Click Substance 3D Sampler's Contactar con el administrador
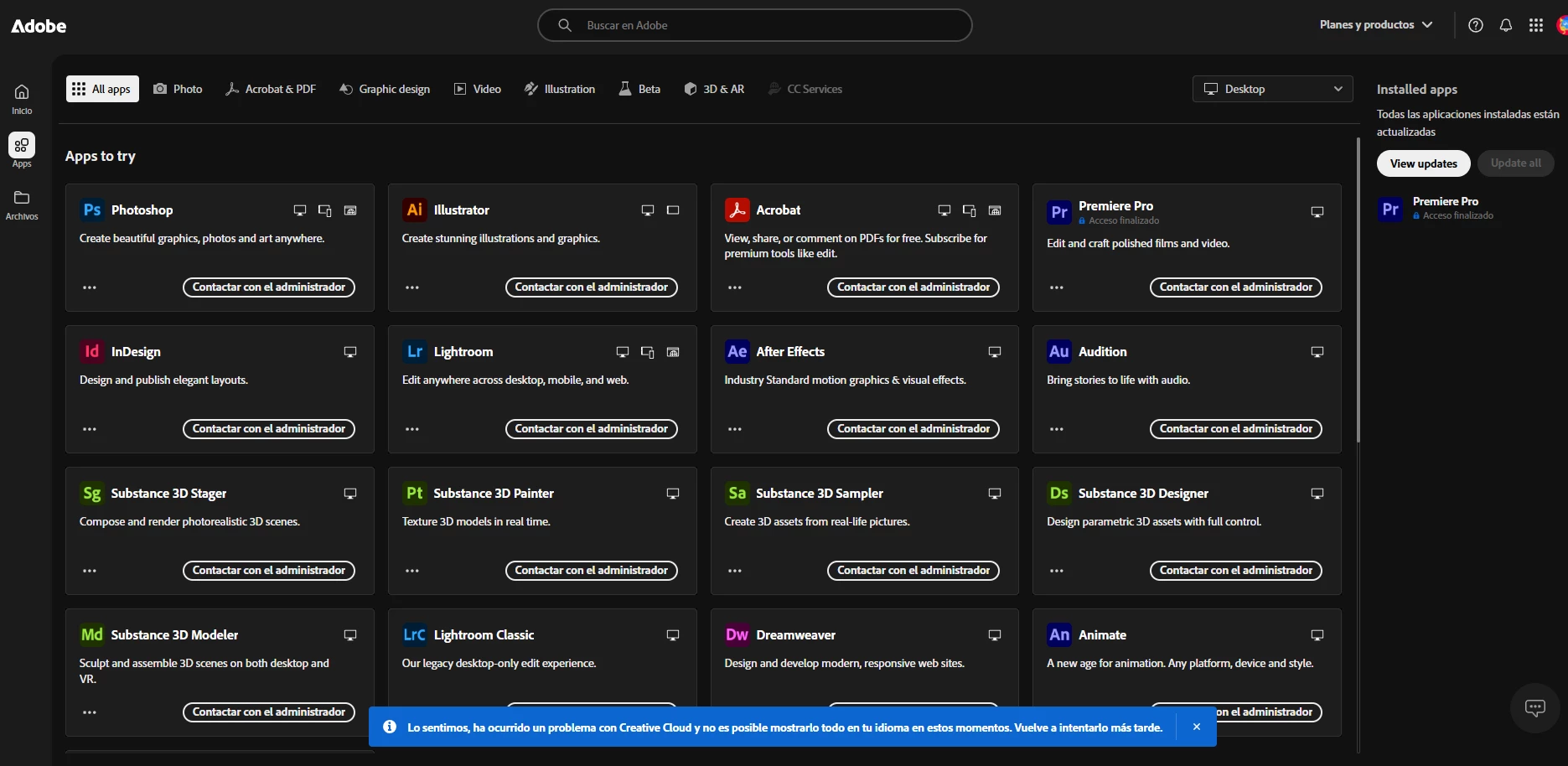Image resolution: width=1568 pixels, height=766 pixels. pyautogui.click(x=913, y=571)
